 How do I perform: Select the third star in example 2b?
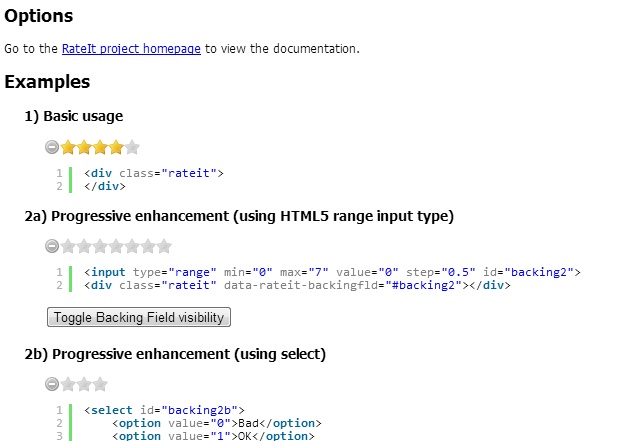[101, 384]
